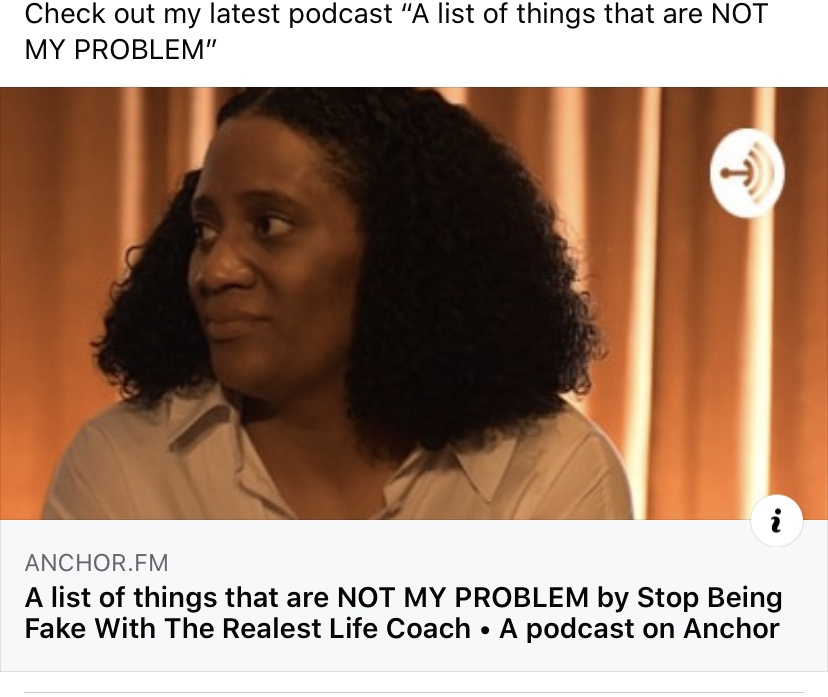
Task: Click "Stop Being" in the link title
Action: 710,598
